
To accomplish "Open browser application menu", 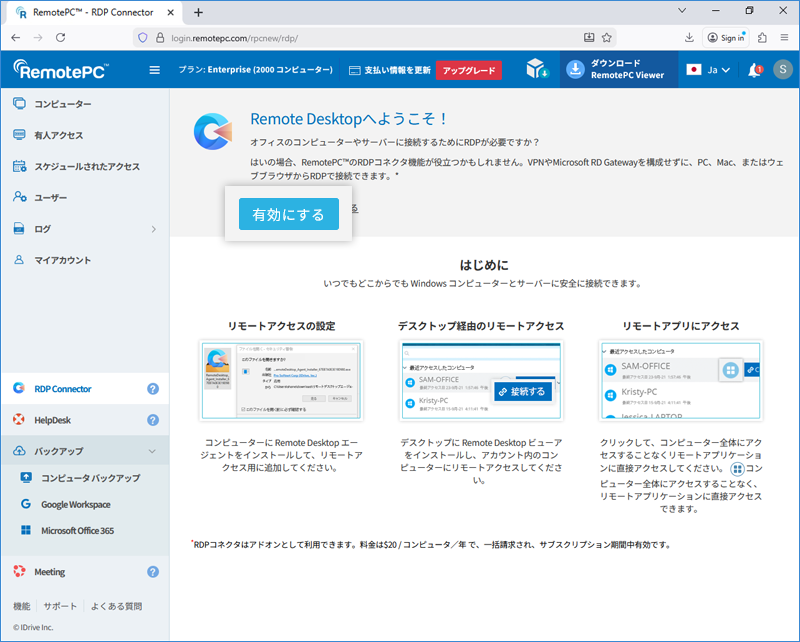I will point(784,37).
